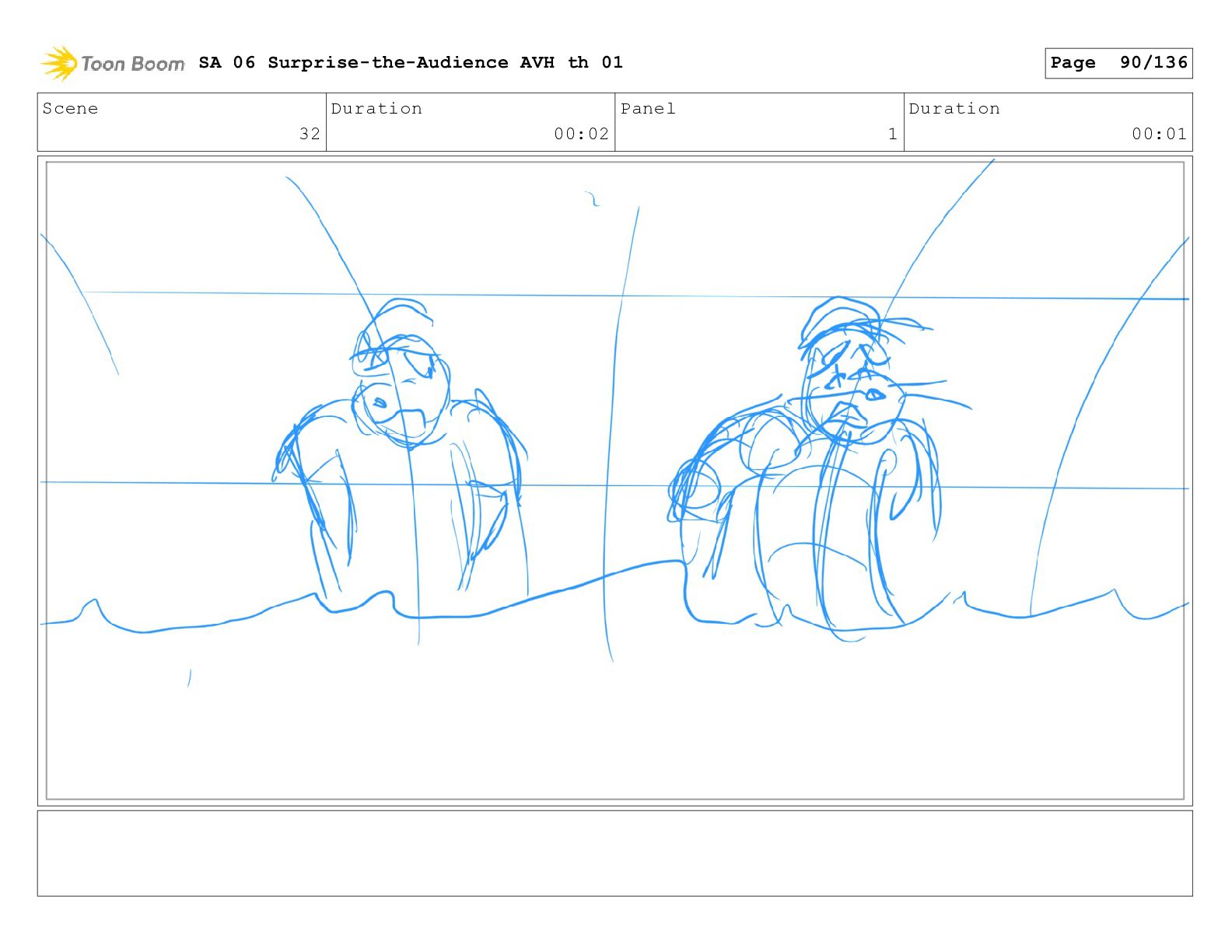Select the panel number 1

893,134
